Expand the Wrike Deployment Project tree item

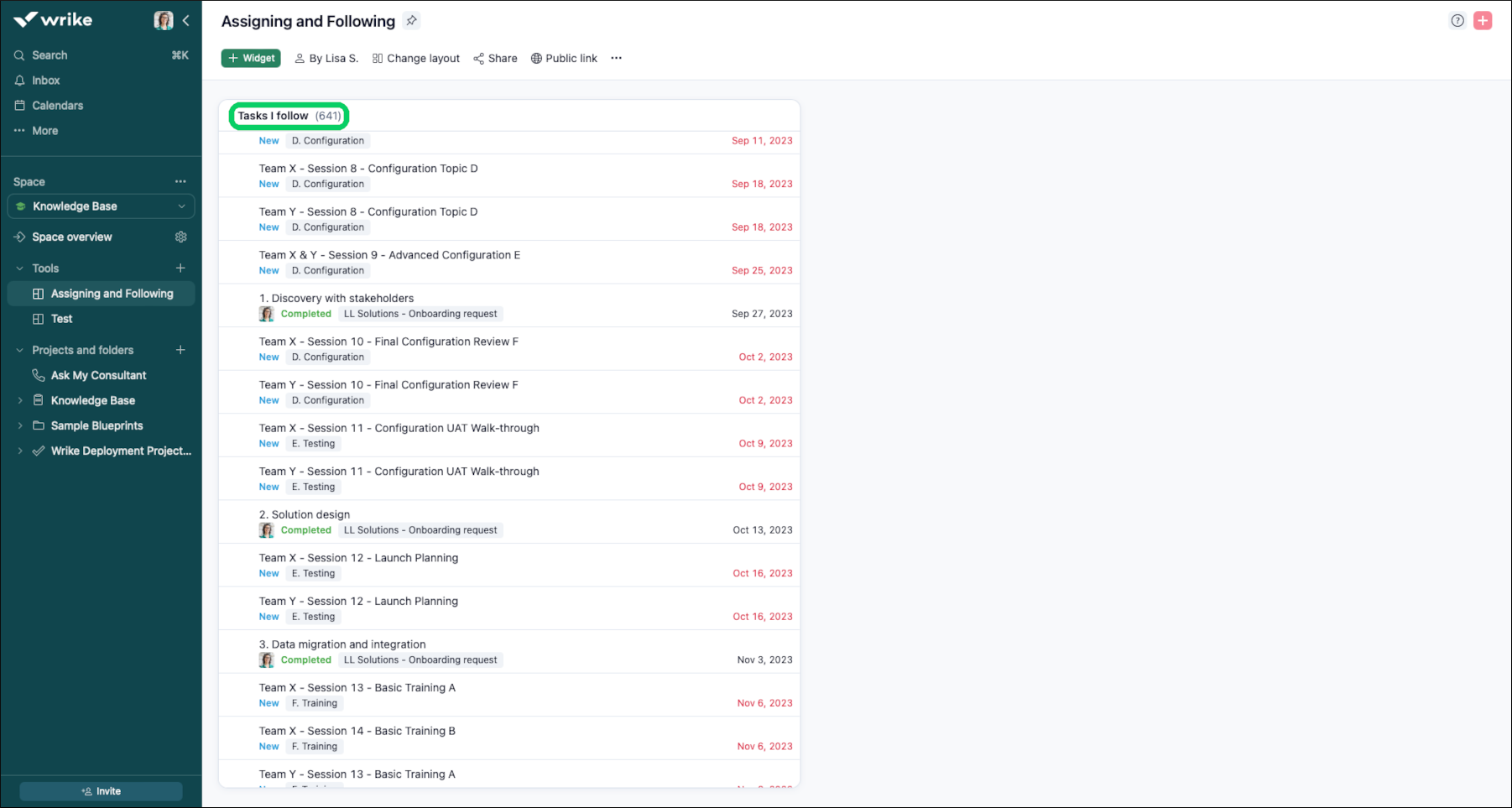[20, 451]
